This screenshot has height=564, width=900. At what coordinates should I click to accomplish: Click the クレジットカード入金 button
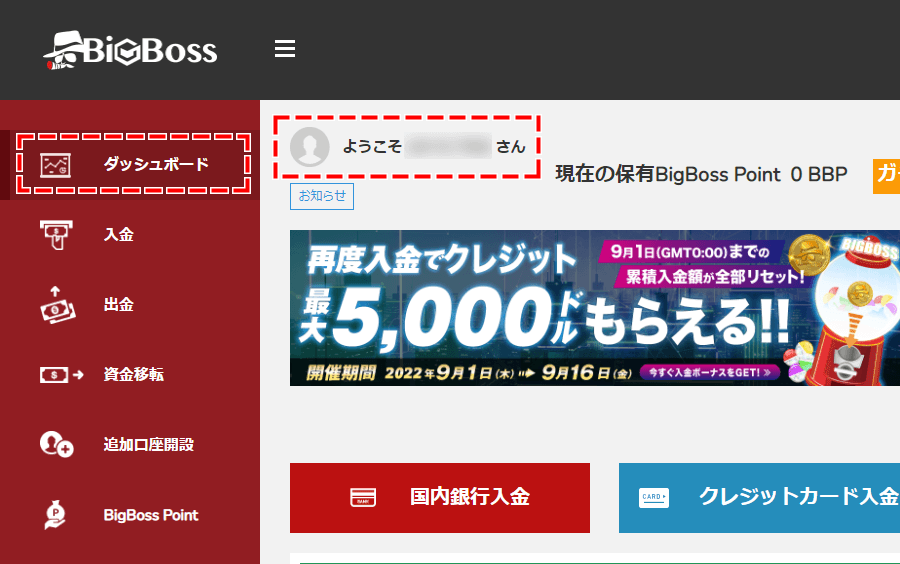pyautogui.click(x=759, y=498)
